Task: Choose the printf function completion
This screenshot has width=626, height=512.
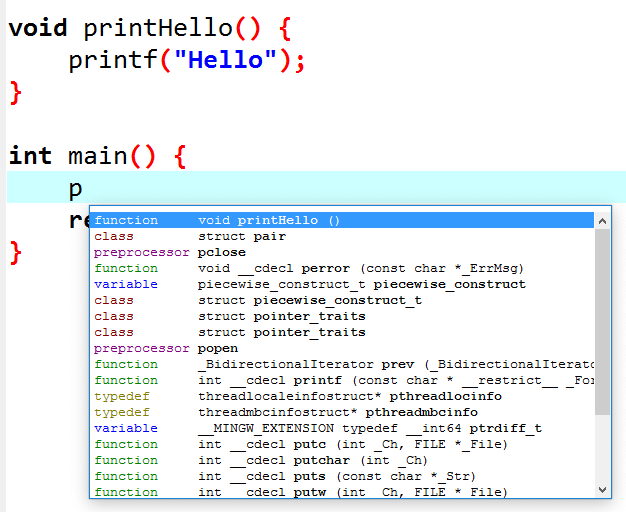Action: click(x=342, y=380)
